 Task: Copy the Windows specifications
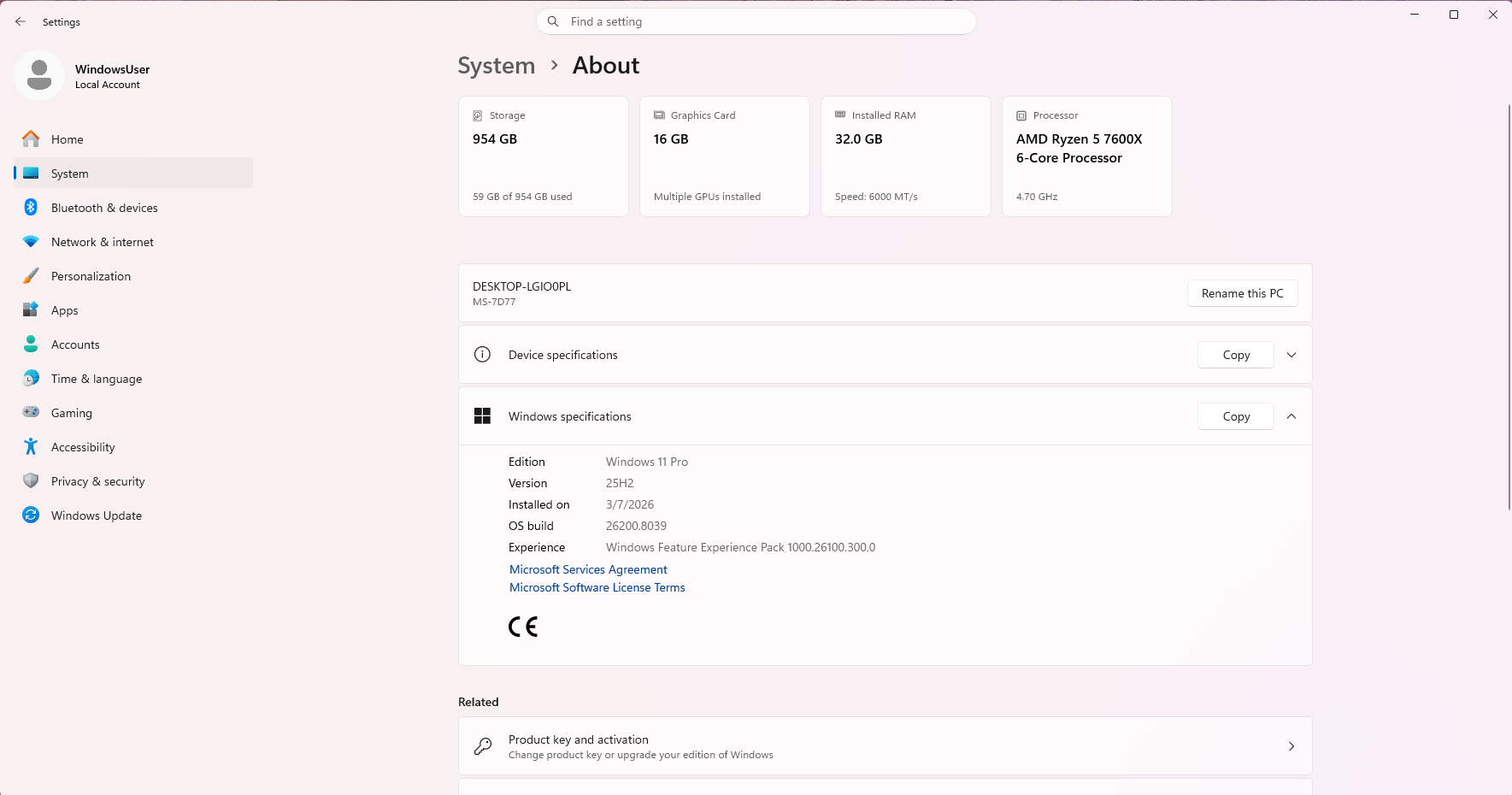(x=1236, y=416)
